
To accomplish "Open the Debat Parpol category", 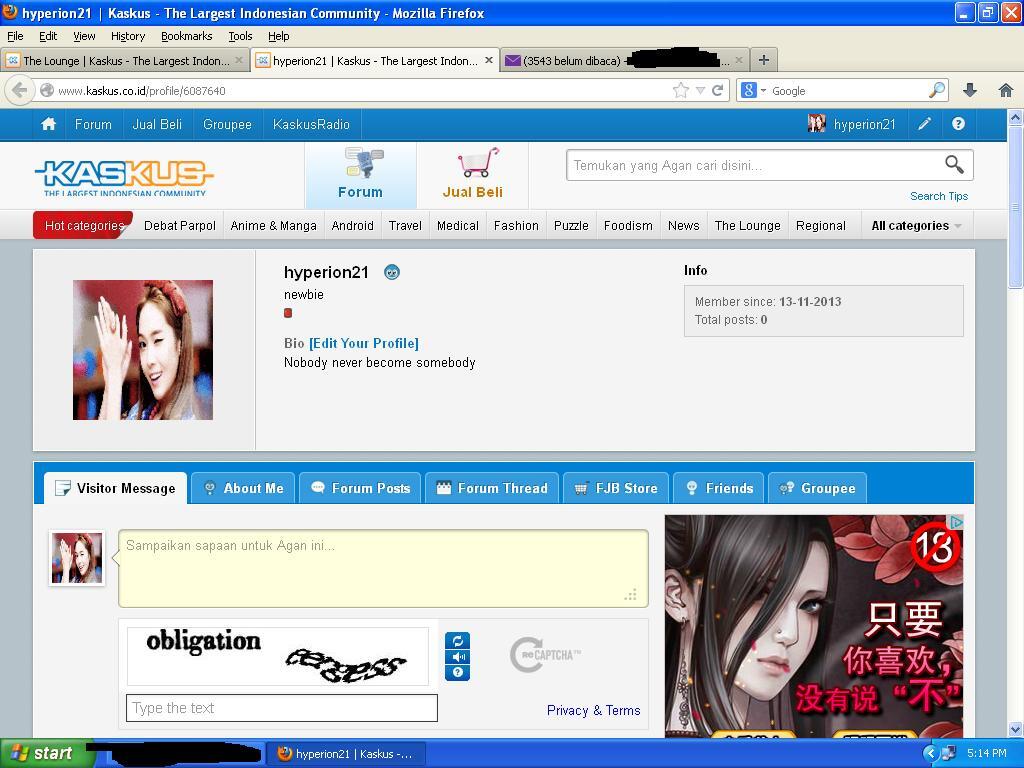I will coord(180,225).
